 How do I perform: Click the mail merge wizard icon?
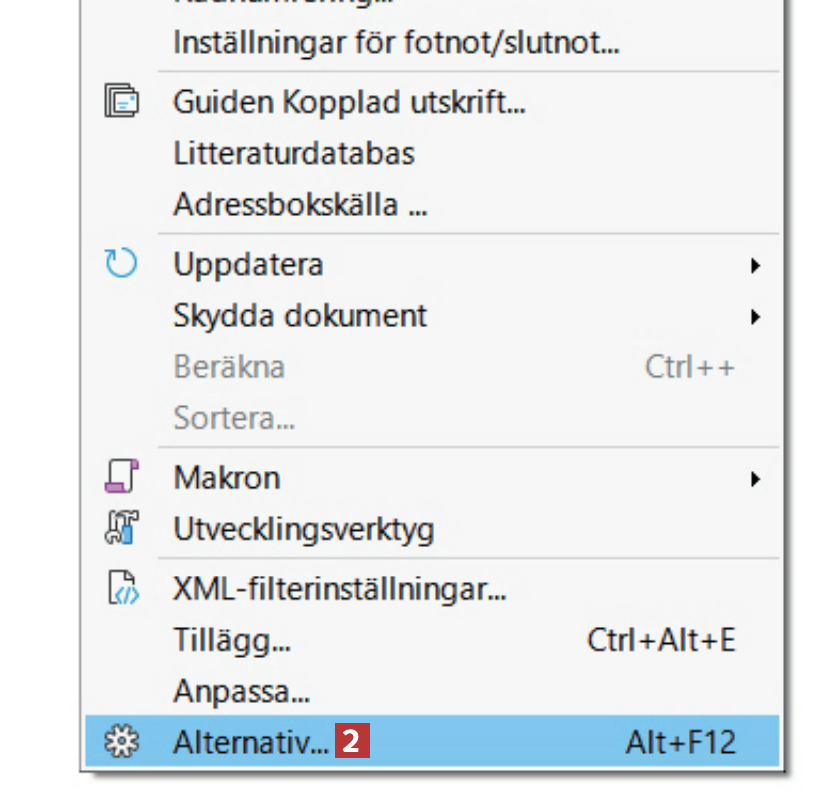(122, 102)
